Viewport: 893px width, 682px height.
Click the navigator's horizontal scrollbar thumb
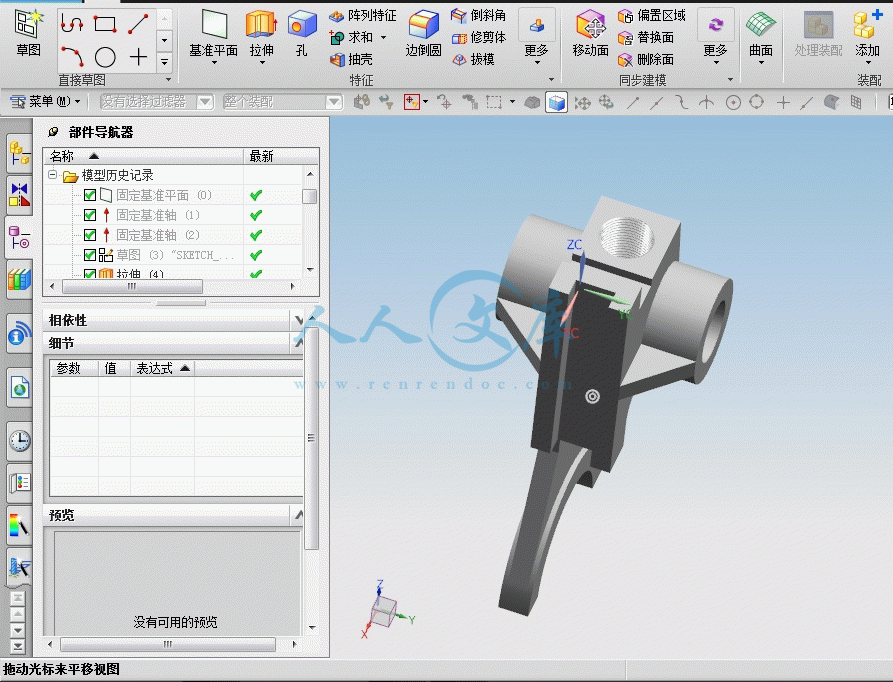(132, 286)
